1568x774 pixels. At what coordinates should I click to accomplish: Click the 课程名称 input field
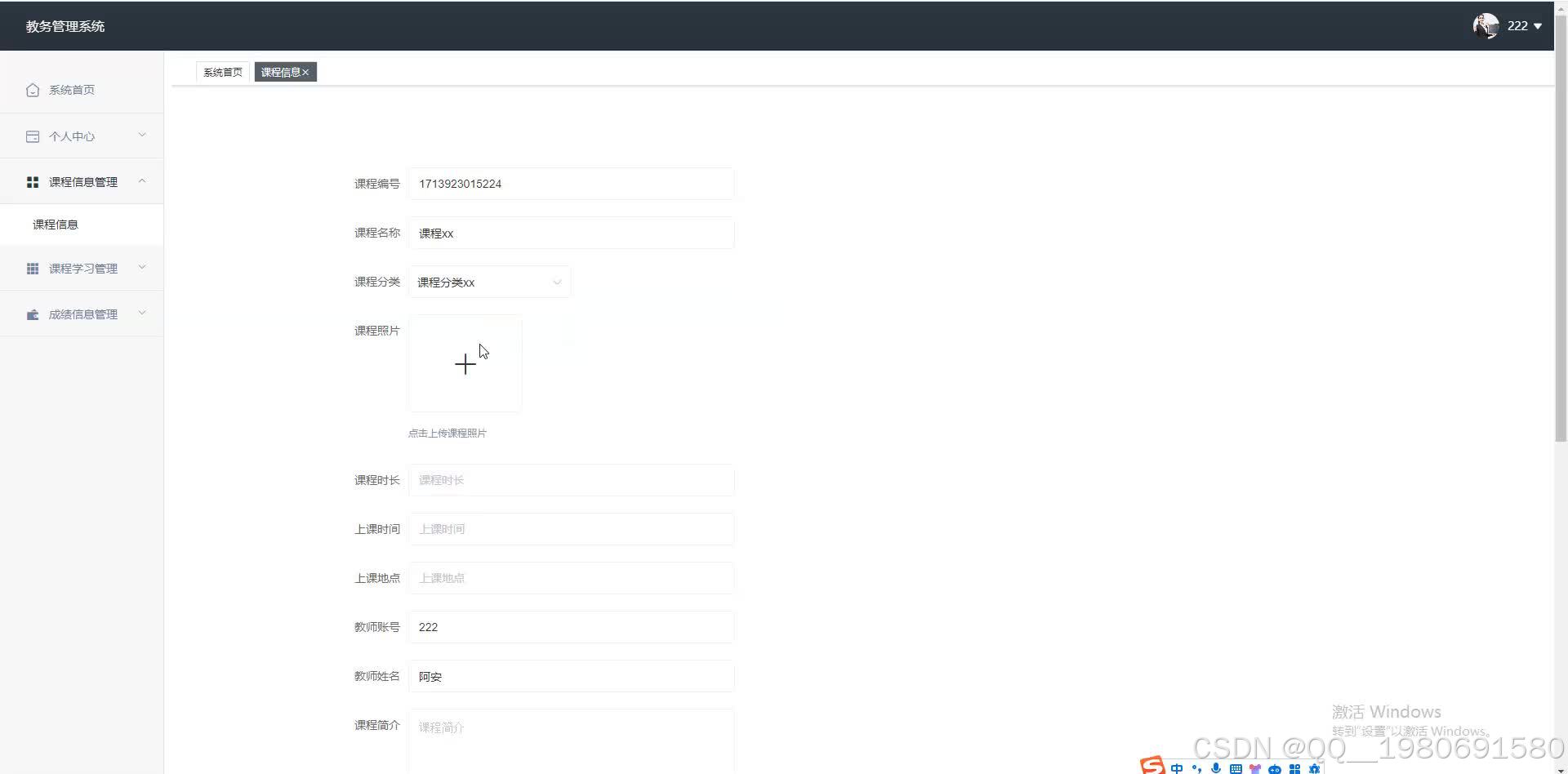pyautogui.click(x=571, y=234)
